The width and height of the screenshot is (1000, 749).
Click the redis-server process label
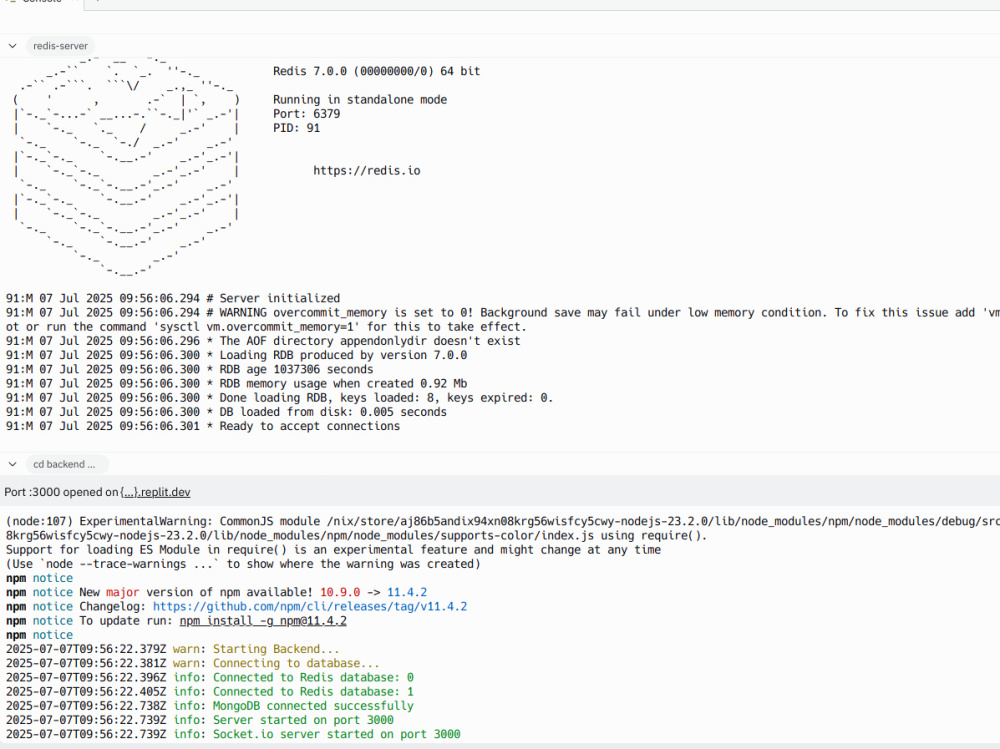tap(61, 46)
